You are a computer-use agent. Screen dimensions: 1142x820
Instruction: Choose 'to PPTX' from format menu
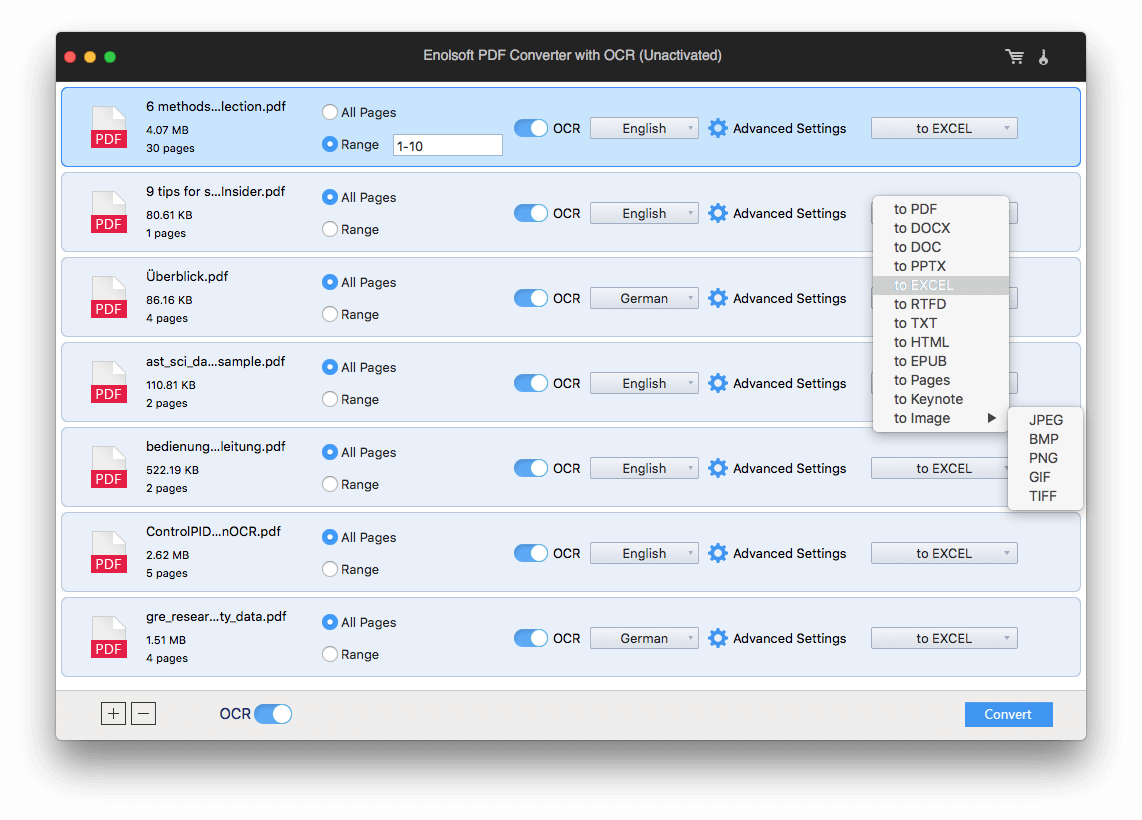941,266
